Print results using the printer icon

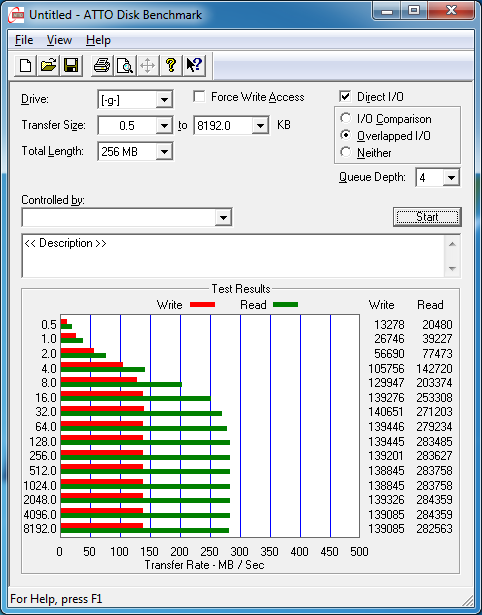click(x=102, y=65)
